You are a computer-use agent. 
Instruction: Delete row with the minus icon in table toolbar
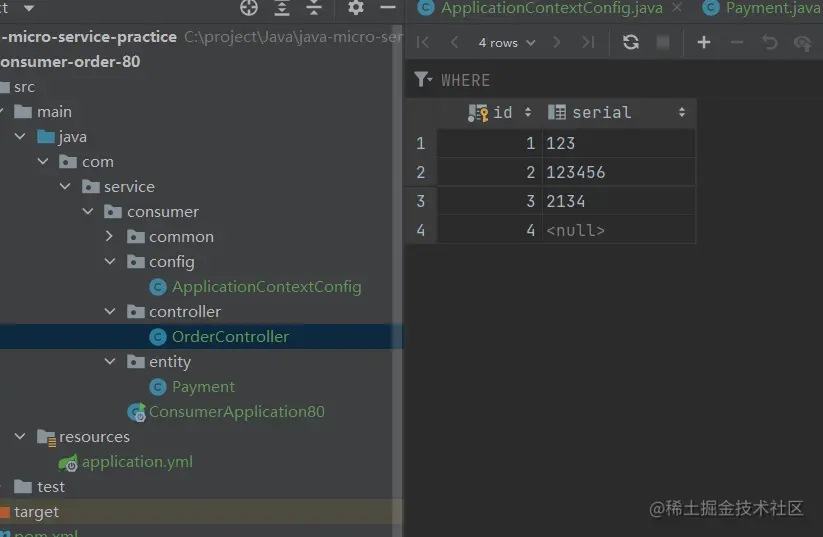point(737,42)
